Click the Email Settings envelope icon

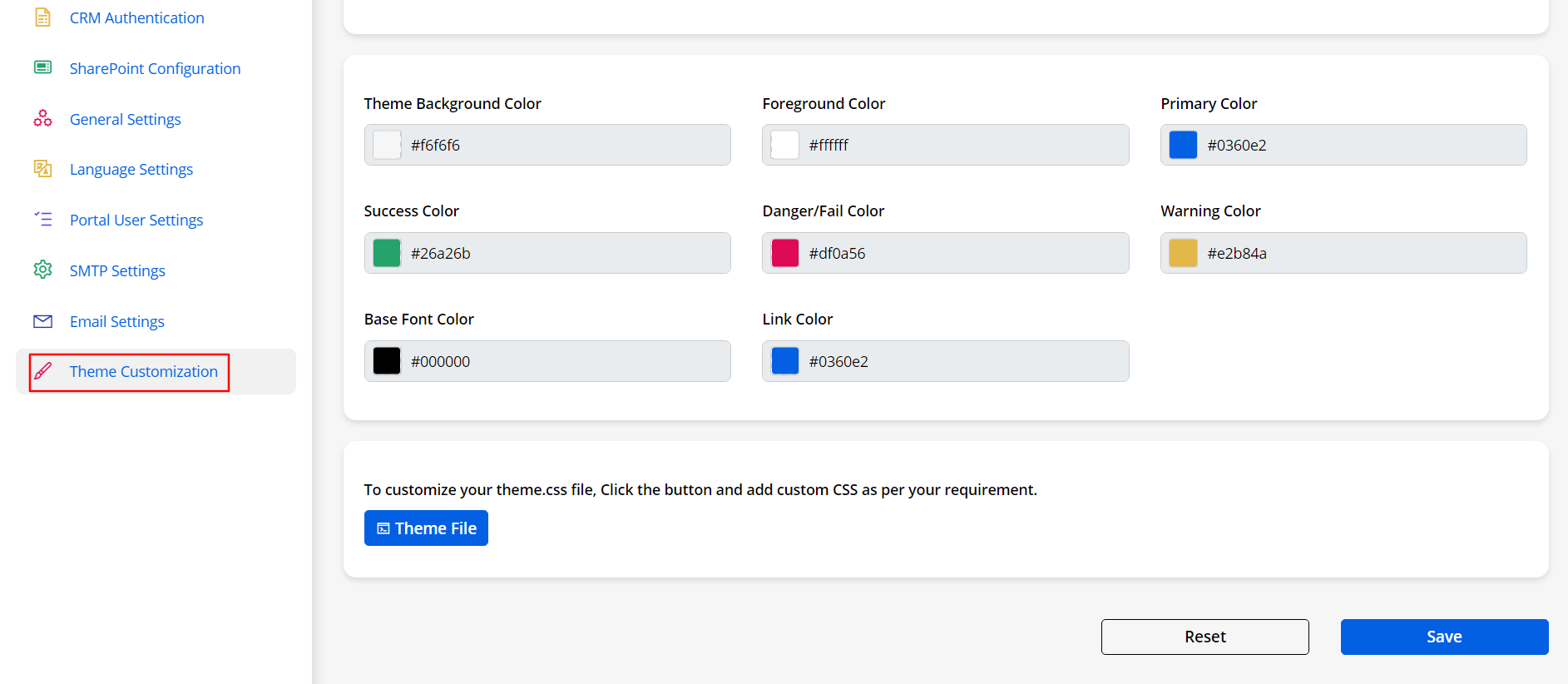42,321
